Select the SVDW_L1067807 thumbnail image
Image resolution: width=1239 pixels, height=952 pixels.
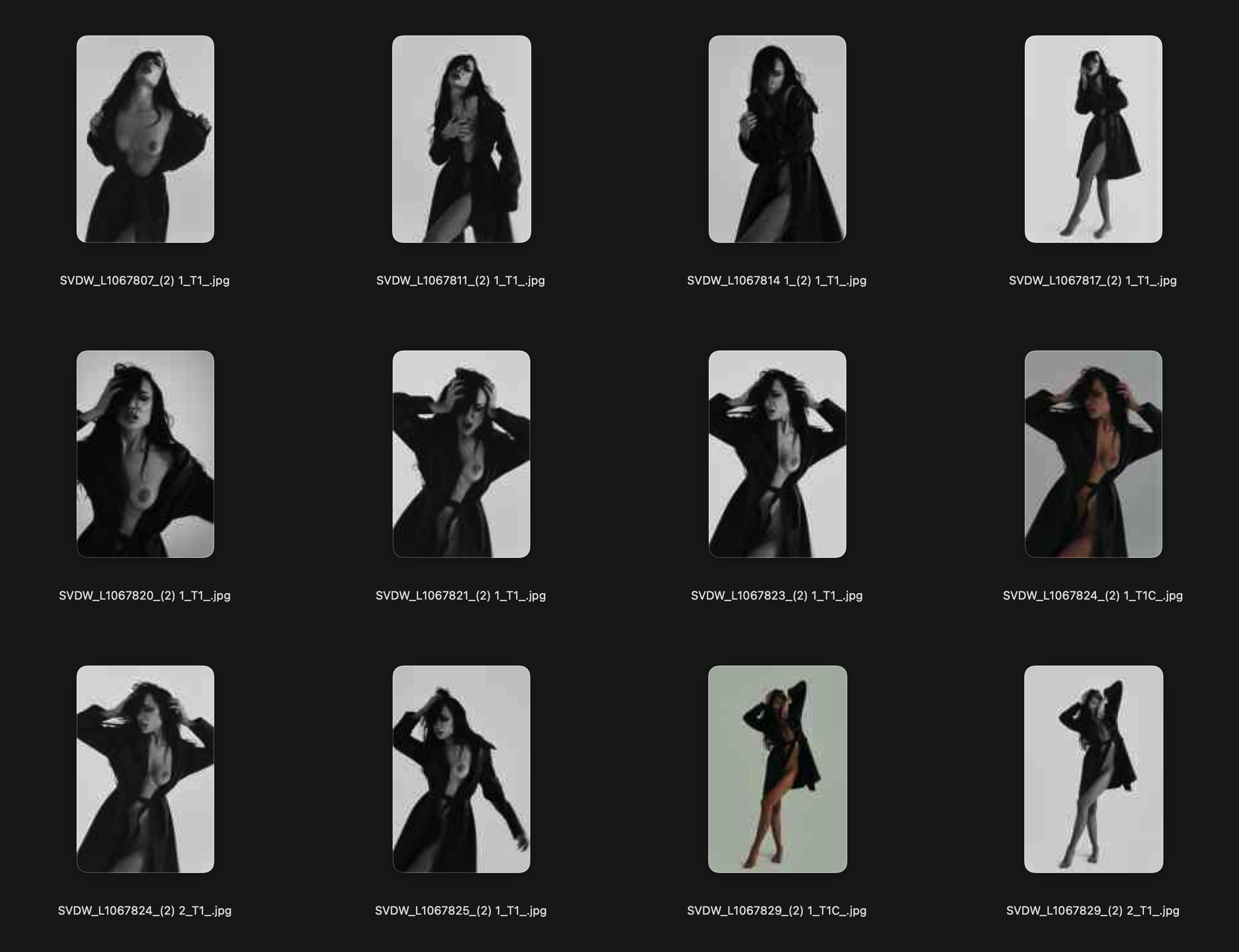[x=145, y=139]
